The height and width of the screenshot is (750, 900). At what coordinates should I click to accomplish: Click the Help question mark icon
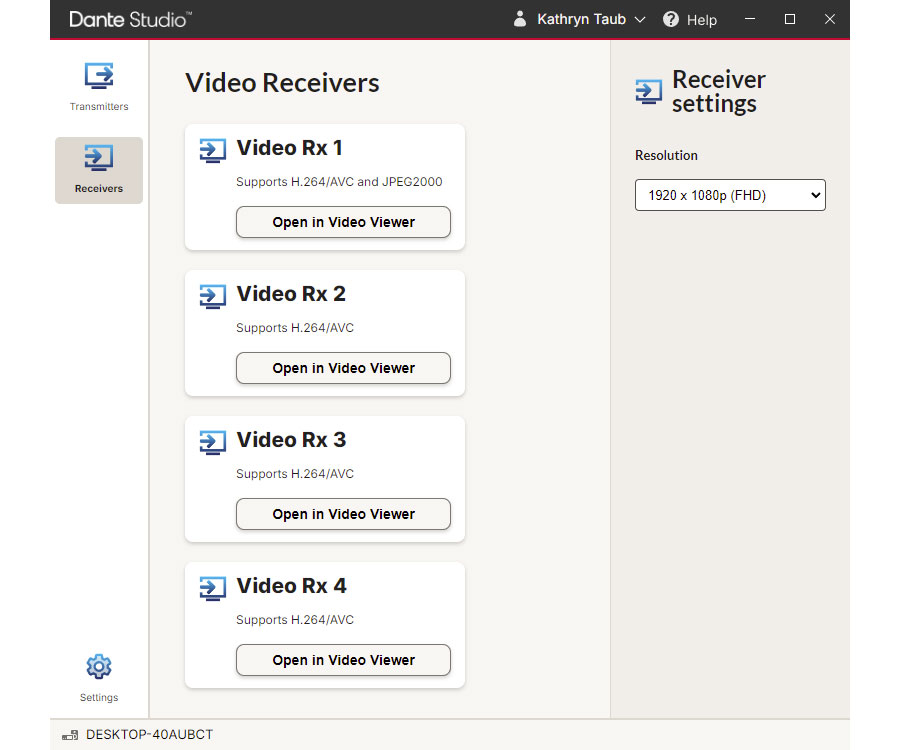[671, 19]
